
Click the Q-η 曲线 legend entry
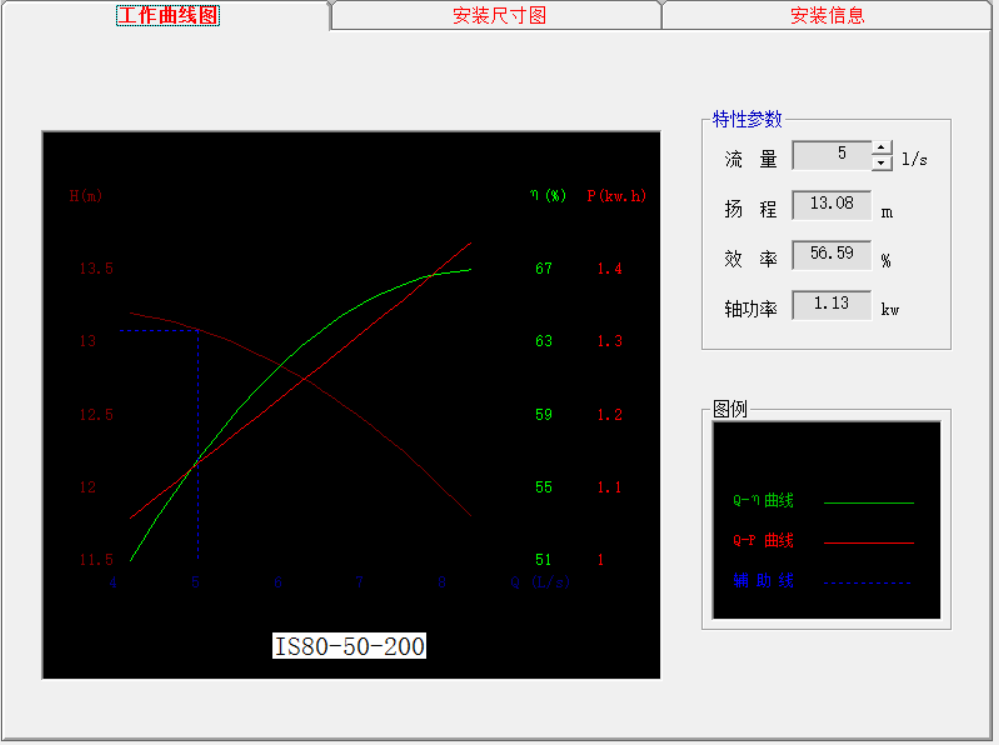coord(763,501)
